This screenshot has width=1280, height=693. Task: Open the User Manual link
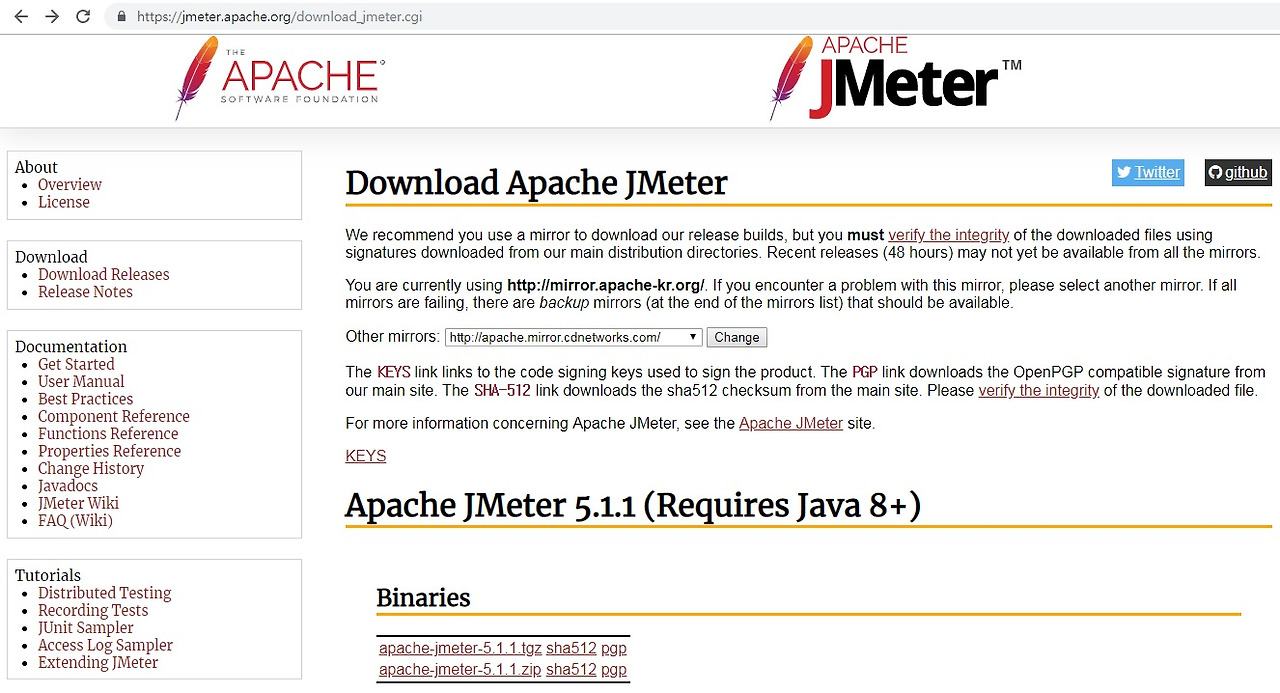coord(81,382)
